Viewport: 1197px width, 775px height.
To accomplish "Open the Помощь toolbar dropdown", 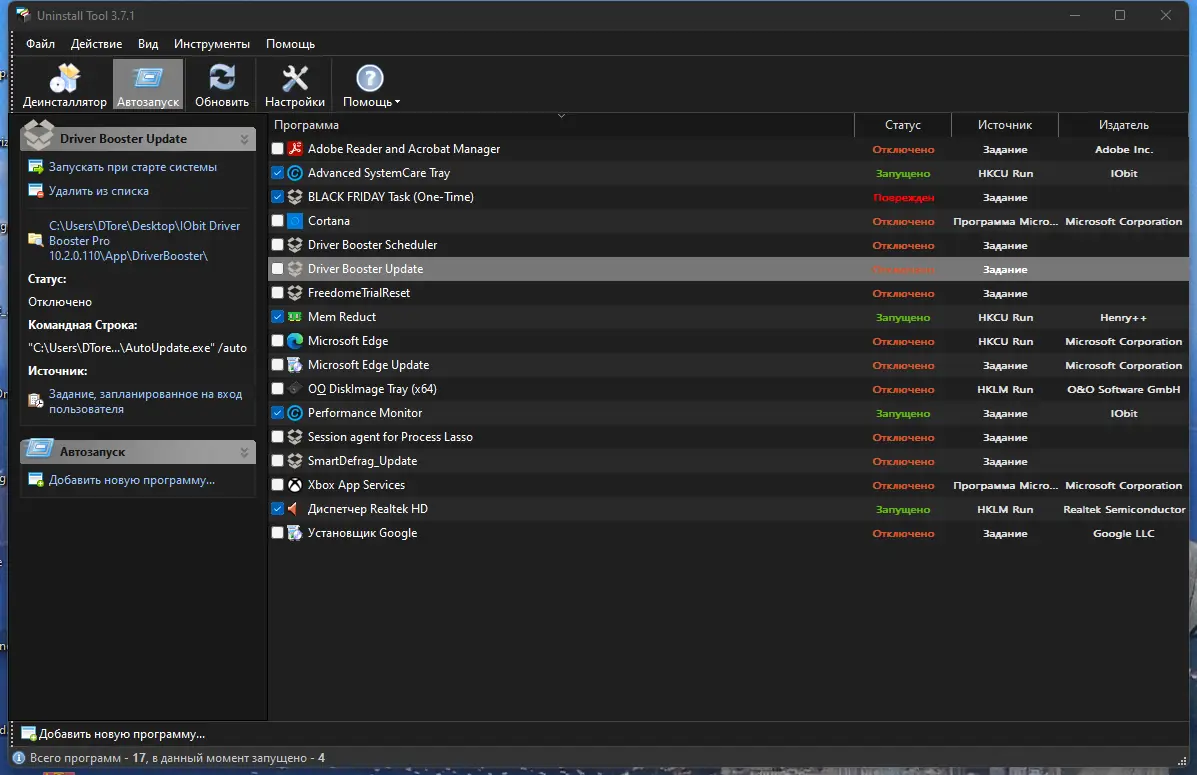I will click(x=370, y=85).
